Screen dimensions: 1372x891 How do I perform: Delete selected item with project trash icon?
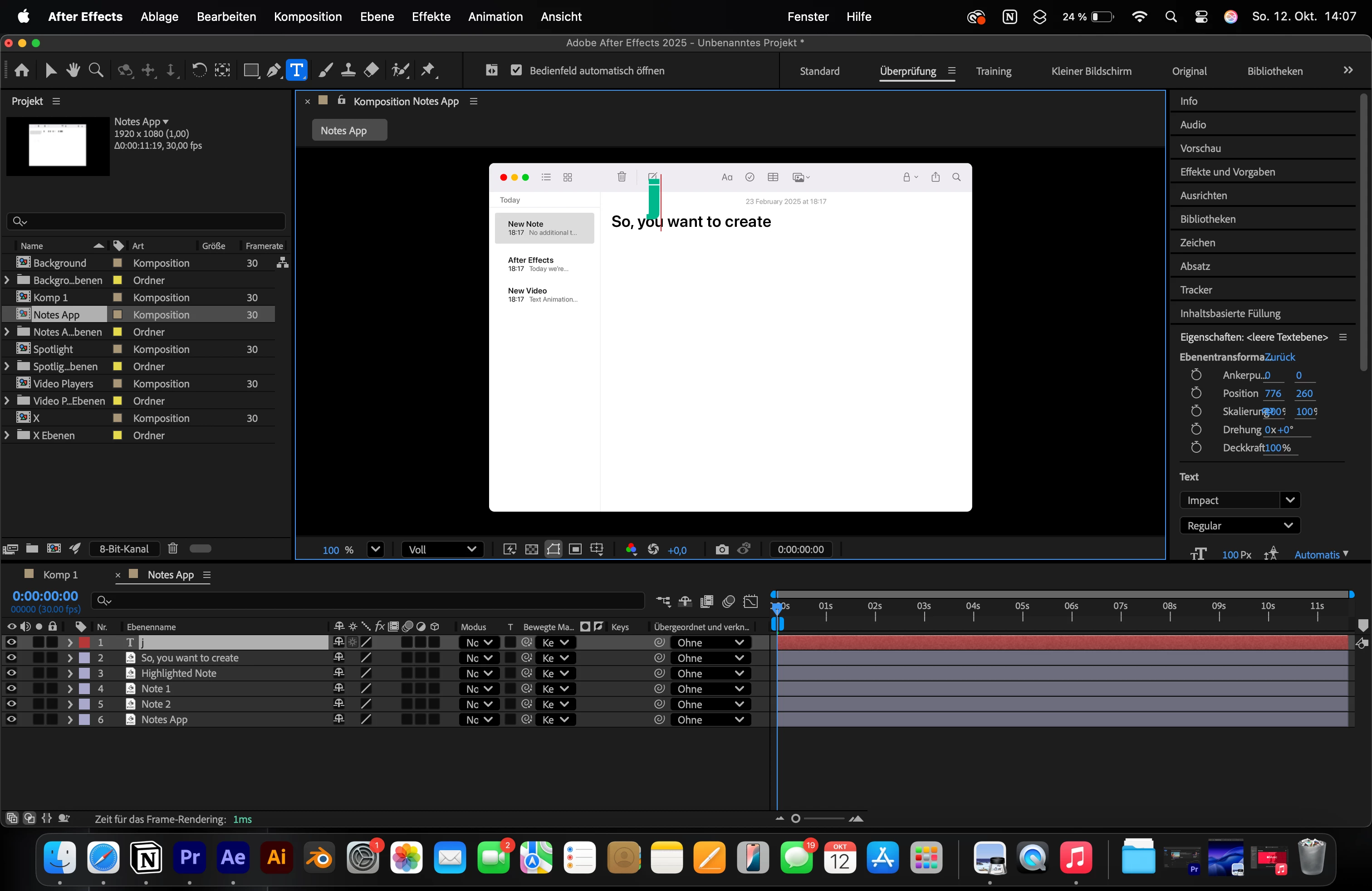[172, 548]
